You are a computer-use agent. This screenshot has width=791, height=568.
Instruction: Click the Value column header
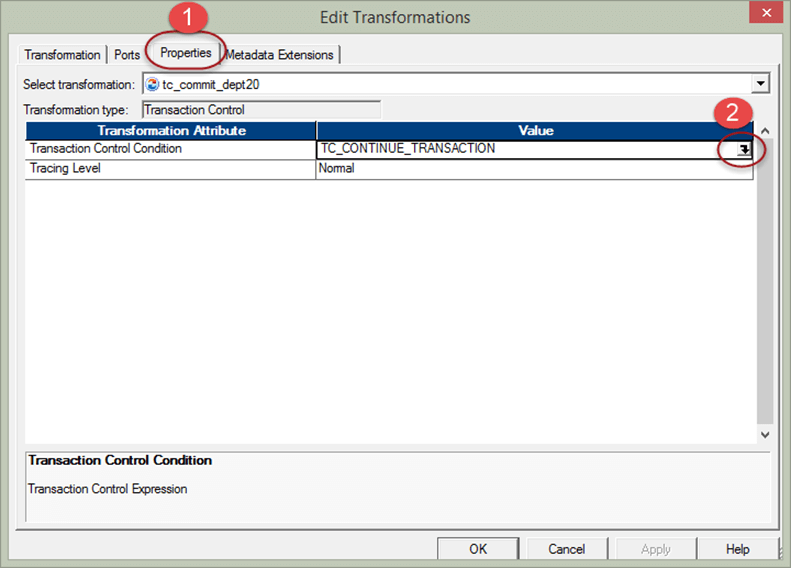point(535,131)
